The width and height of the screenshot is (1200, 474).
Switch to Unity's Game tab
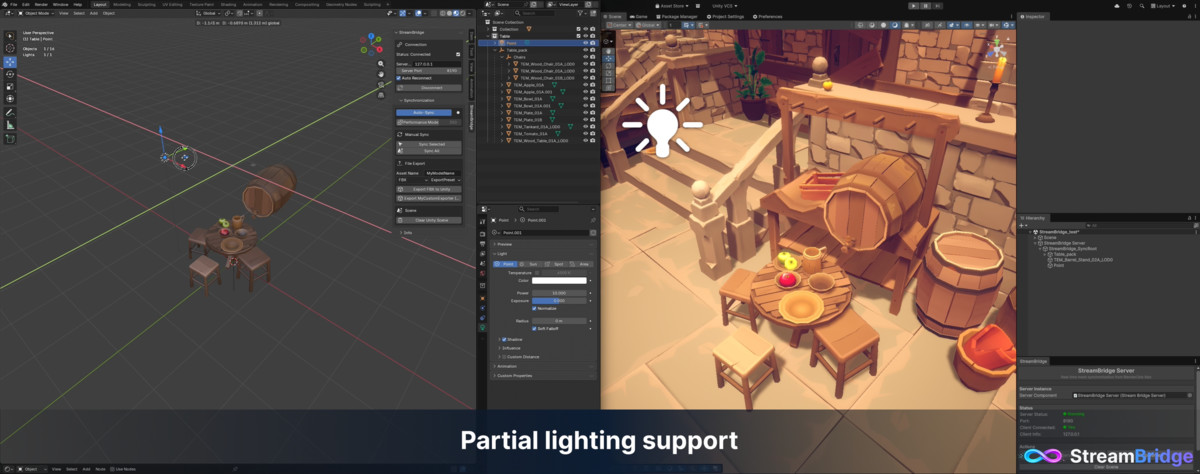point(640,17)
